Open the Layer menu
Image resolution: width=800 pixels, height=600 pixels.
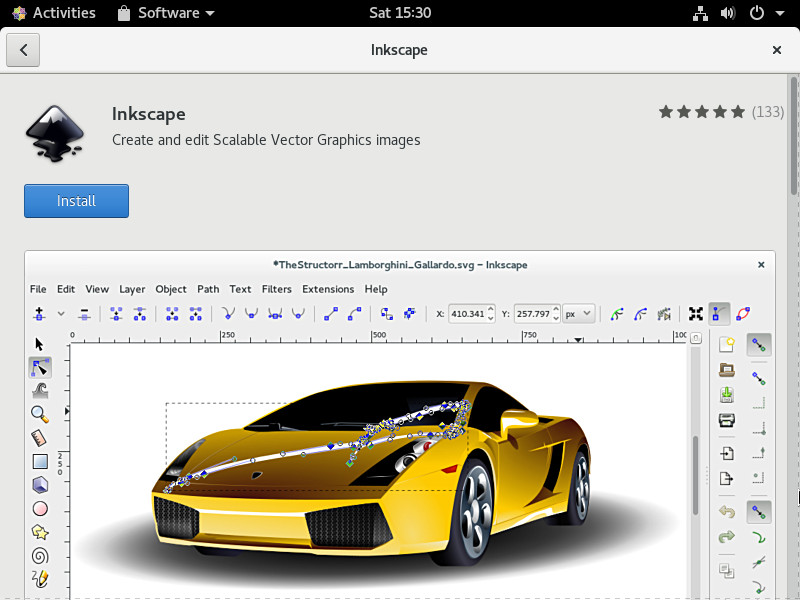[132, 289]
